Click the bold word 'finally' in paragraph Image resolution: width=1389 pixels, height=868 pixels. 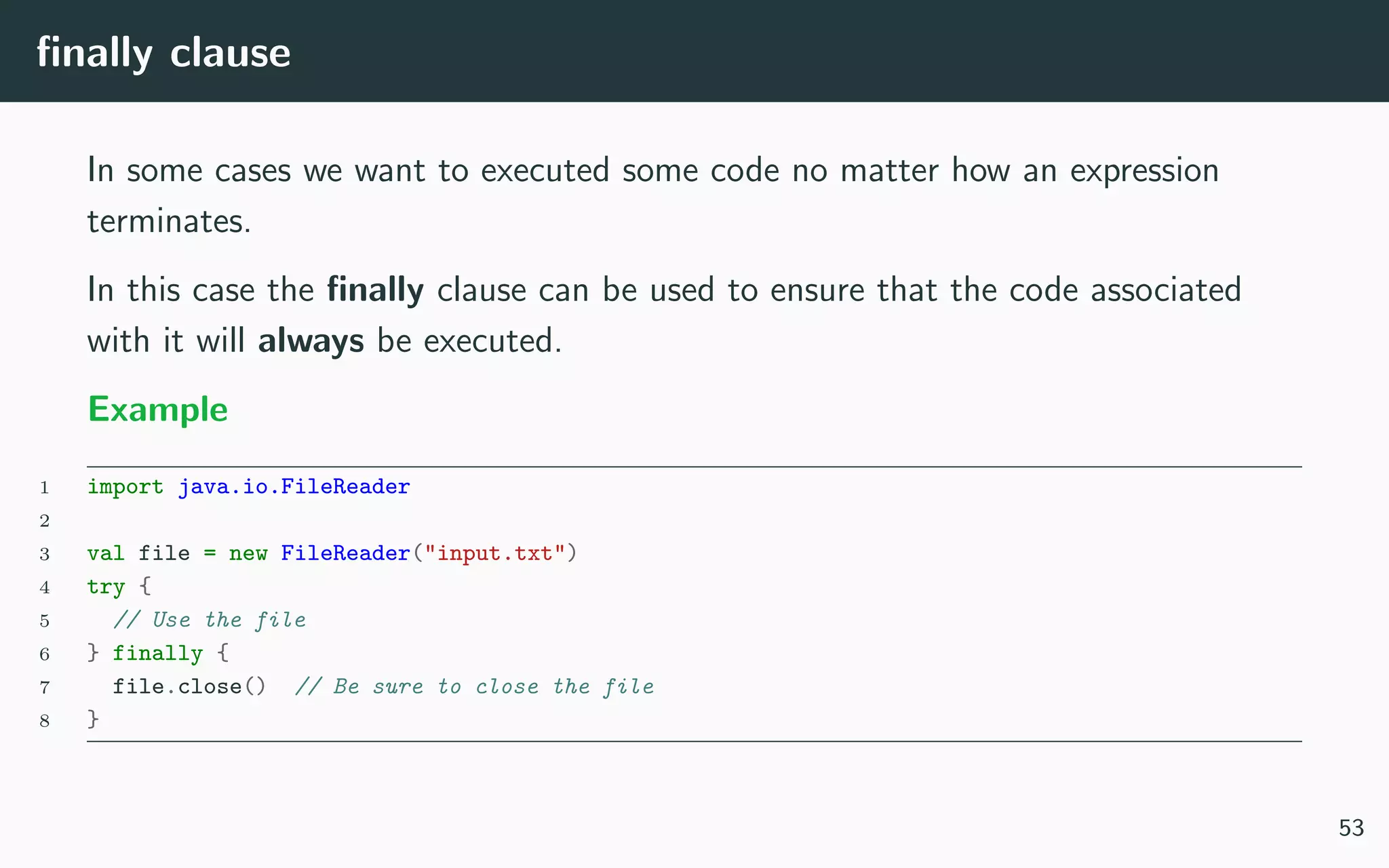coord(375,290)
